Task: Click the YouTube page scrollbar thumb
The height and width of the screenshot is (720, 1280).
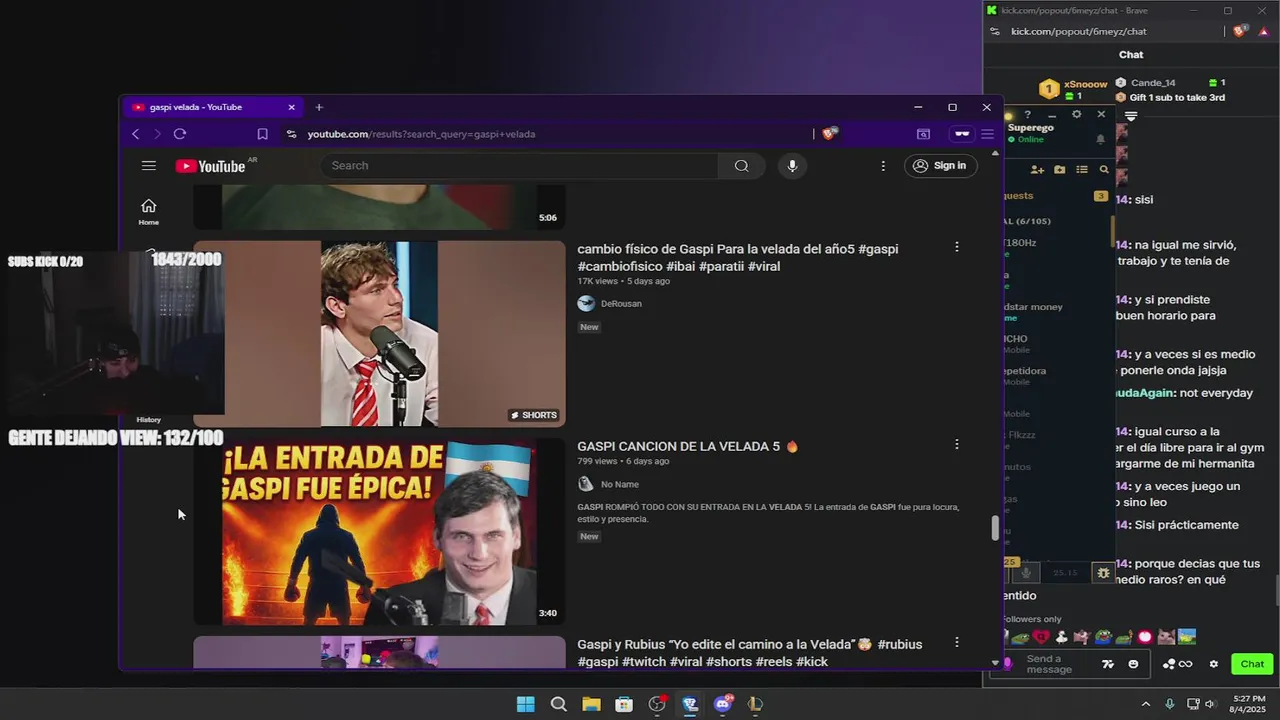Action: (x=994, y=528)
